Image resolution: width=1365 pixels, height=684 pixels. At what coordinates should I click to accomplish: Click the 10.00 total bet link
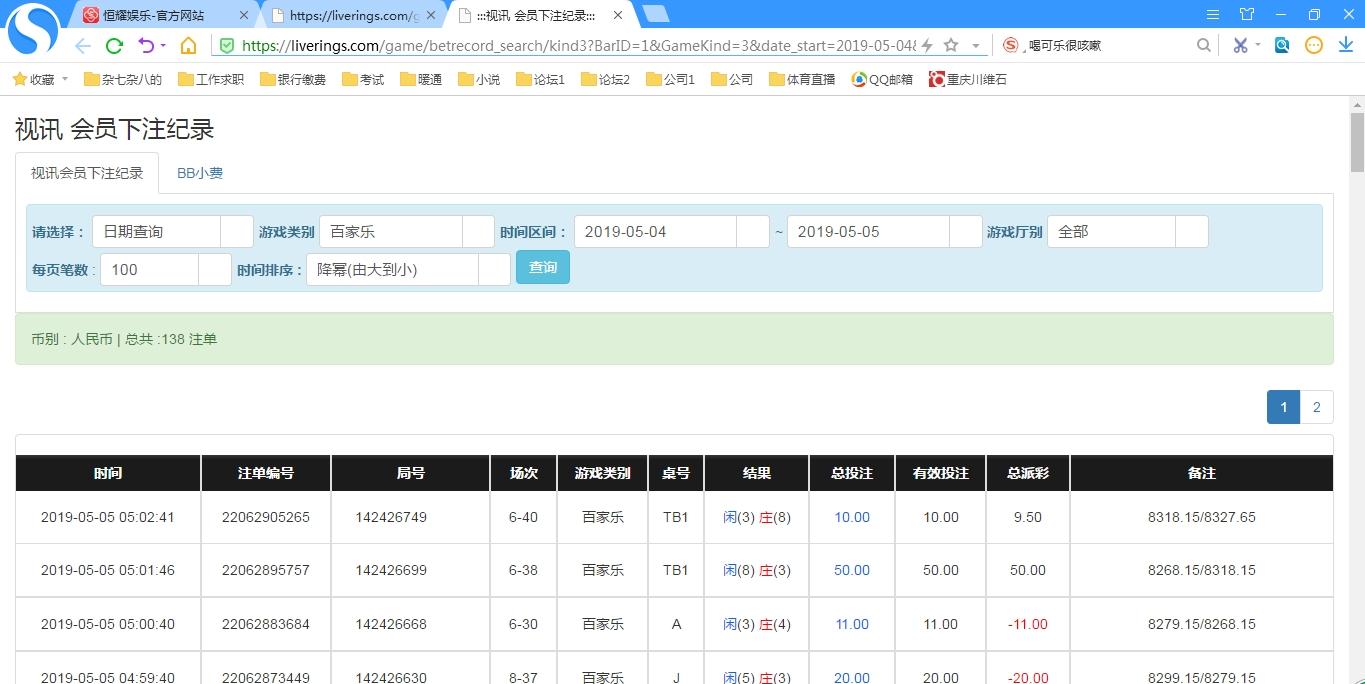coord(852,517)
